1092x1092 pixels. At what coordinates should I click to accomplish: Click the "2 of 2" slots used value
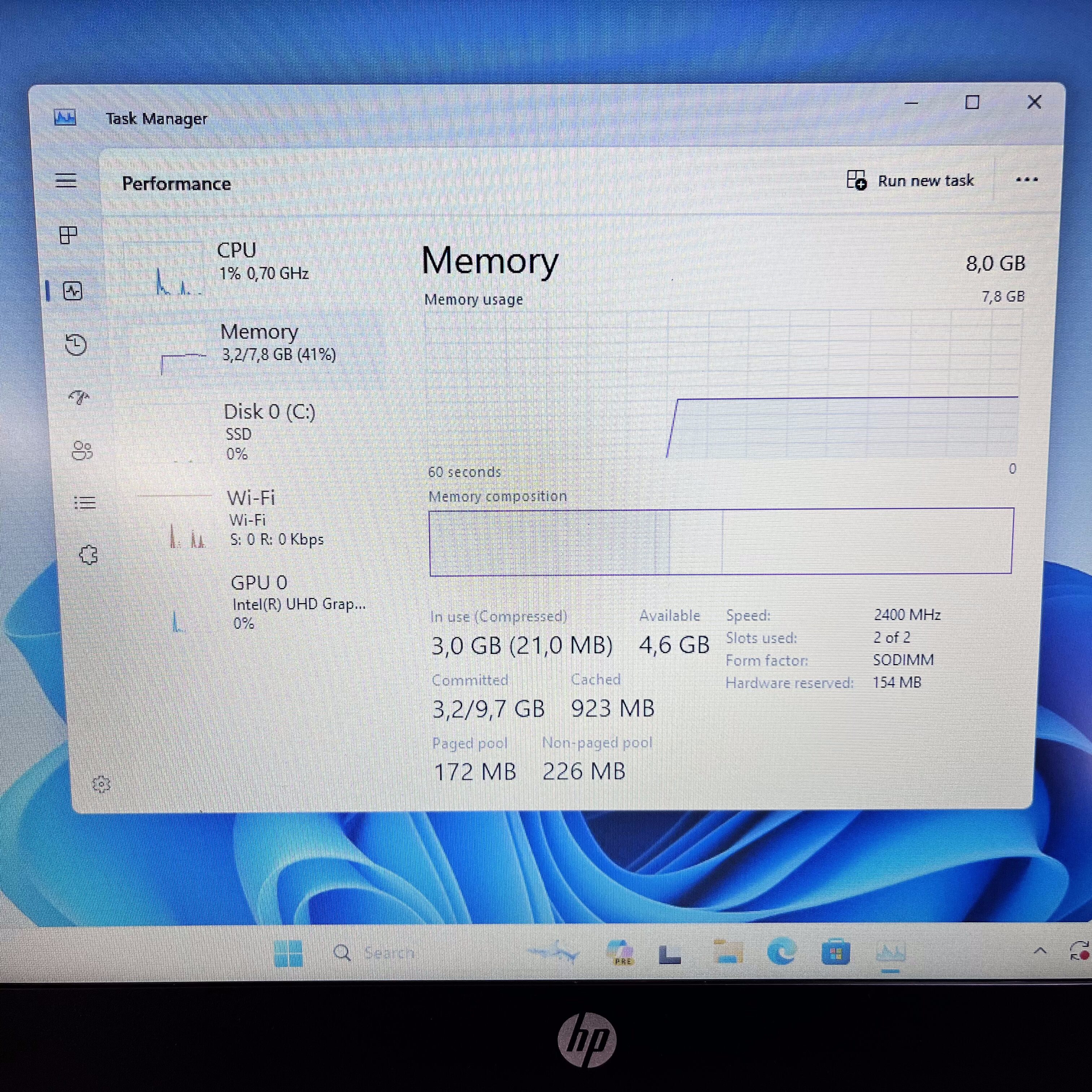tap(892, 637)
